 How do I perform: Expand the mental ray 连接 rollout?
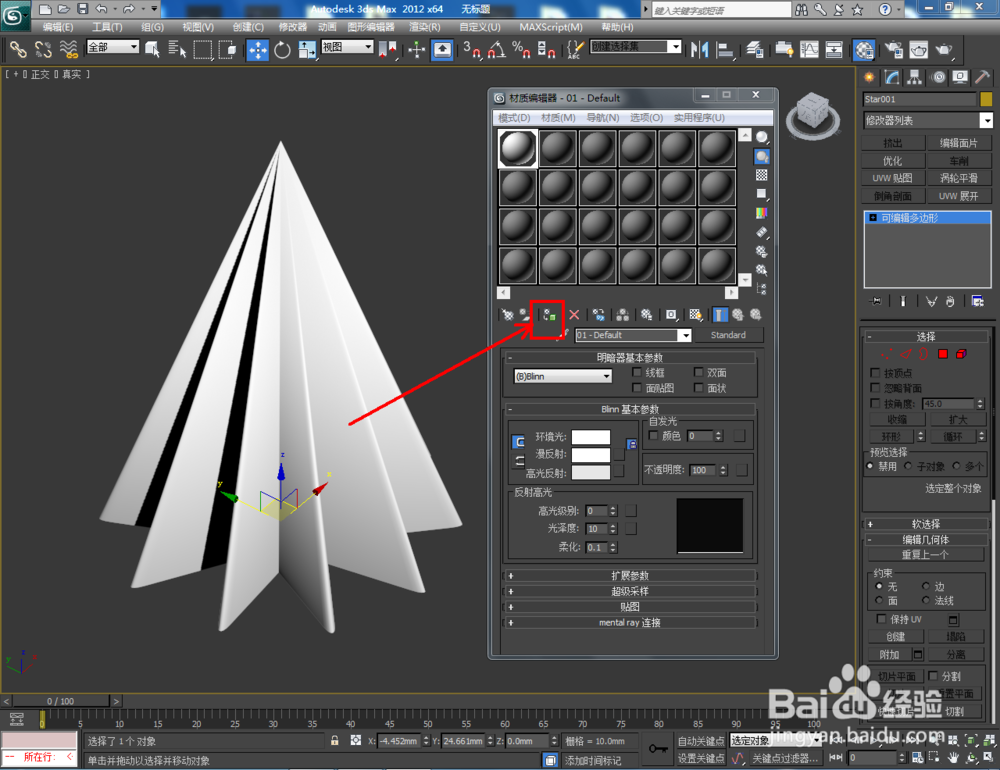coord(630,623)
